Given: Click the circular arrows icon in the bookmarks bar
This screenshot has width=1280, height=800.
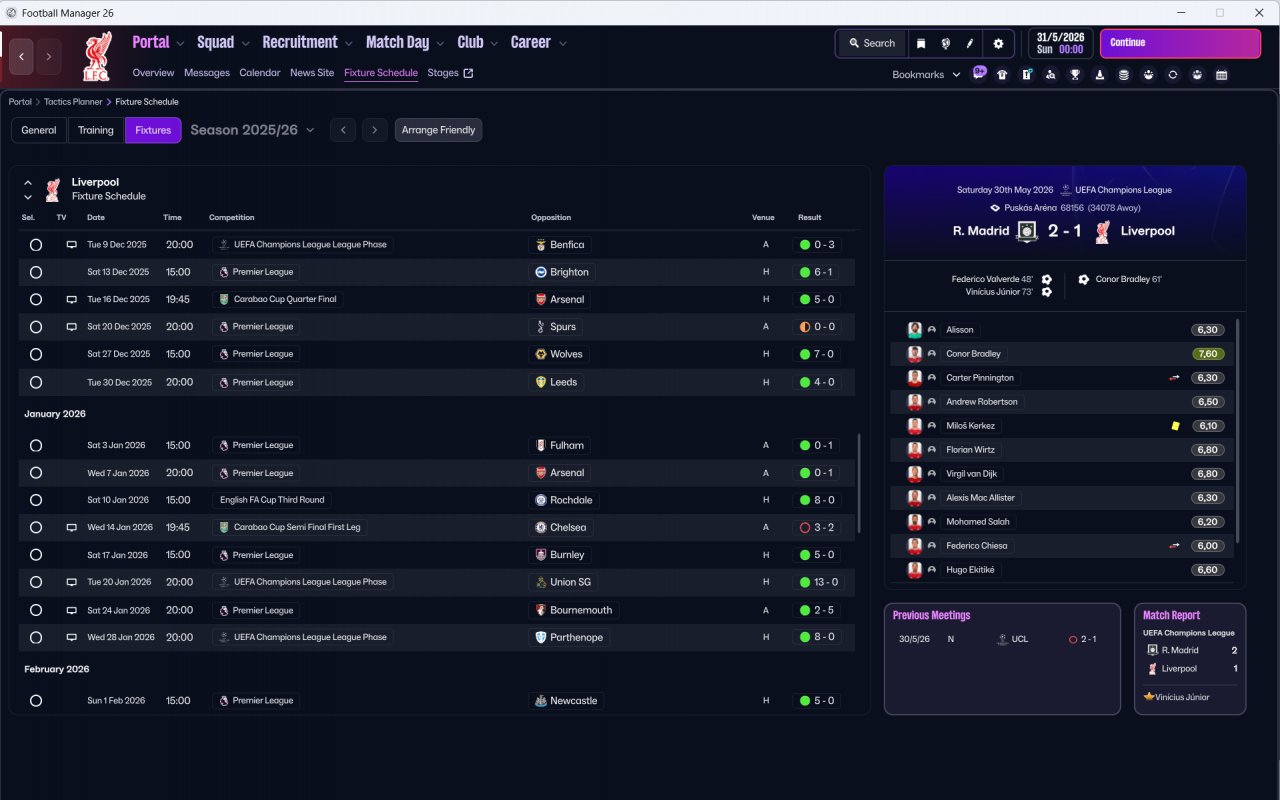Looking at the screenshot, I should [1173, 74].
